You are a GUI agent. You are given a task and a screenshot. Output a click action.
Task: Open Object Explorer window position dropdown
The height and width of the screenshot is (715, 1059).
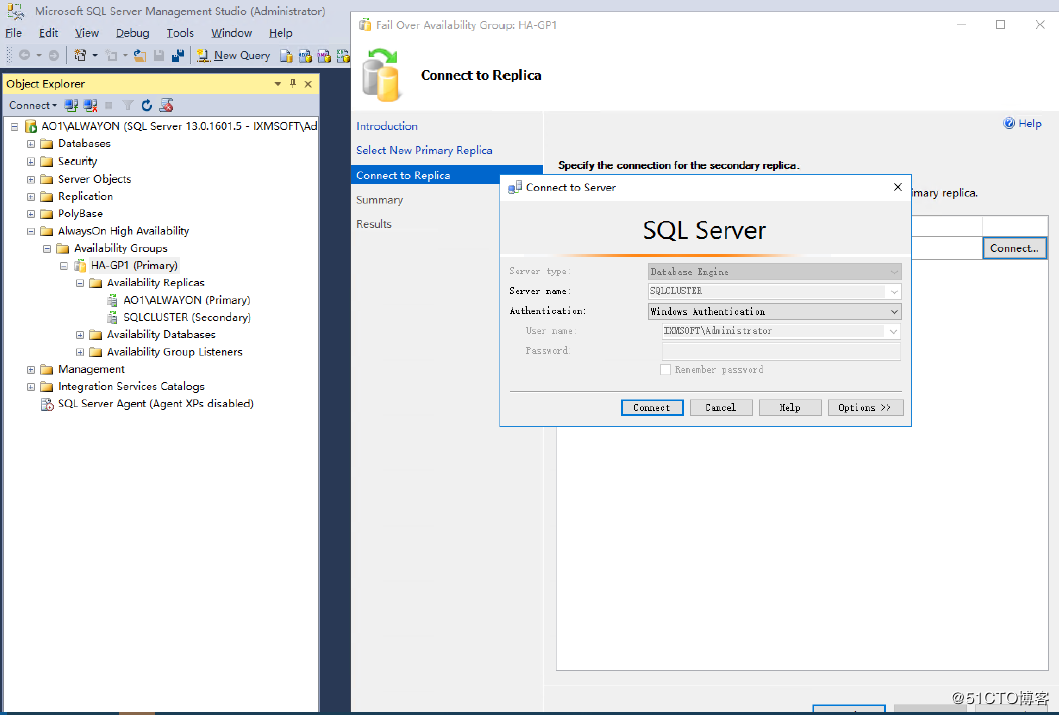(278, 84)
